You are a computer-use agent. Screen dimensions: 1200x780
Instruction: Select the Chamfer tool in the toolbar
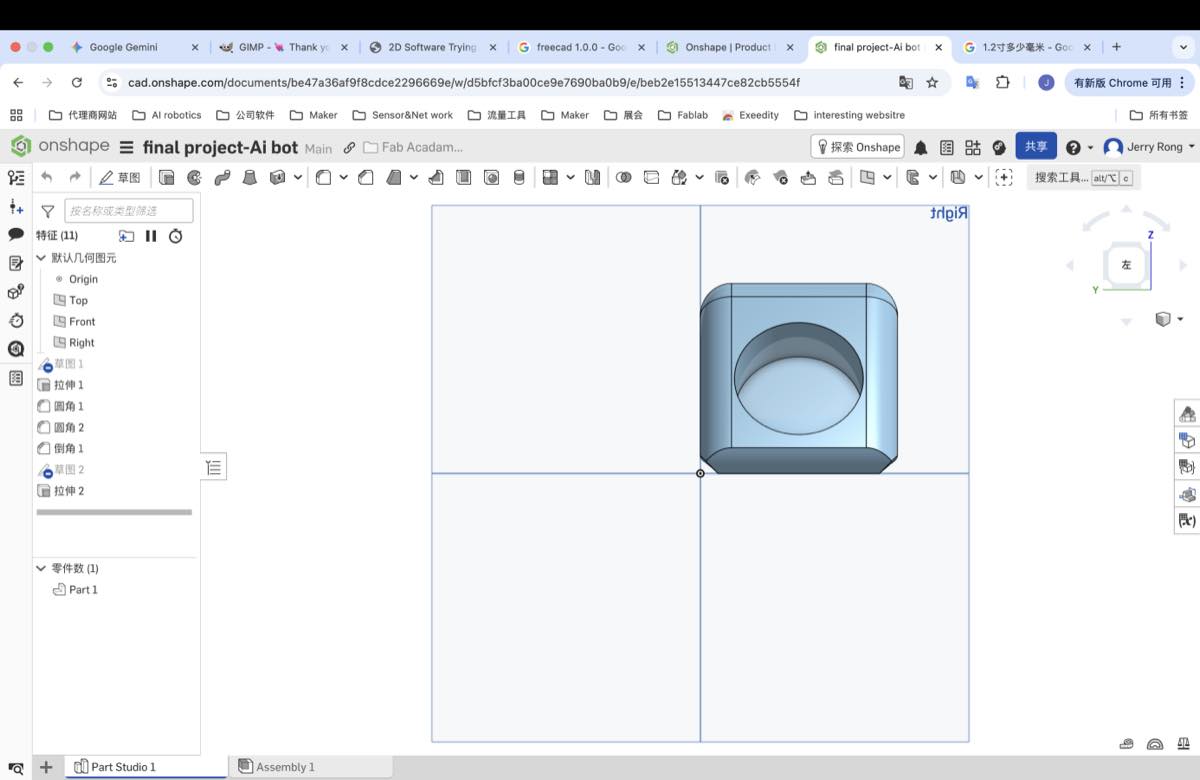click(366, 177)
